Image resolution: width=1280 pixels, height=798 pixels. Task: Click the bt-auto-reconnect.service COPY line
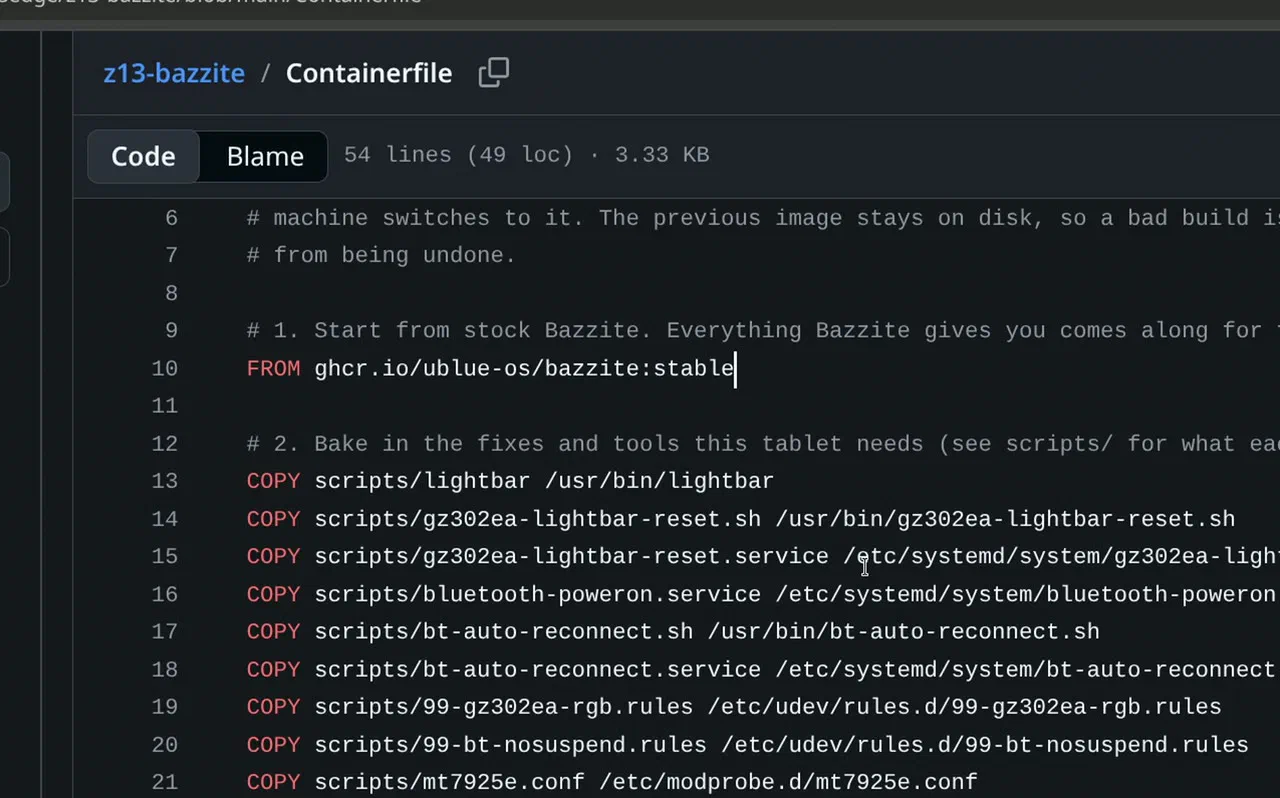(763, 669)
